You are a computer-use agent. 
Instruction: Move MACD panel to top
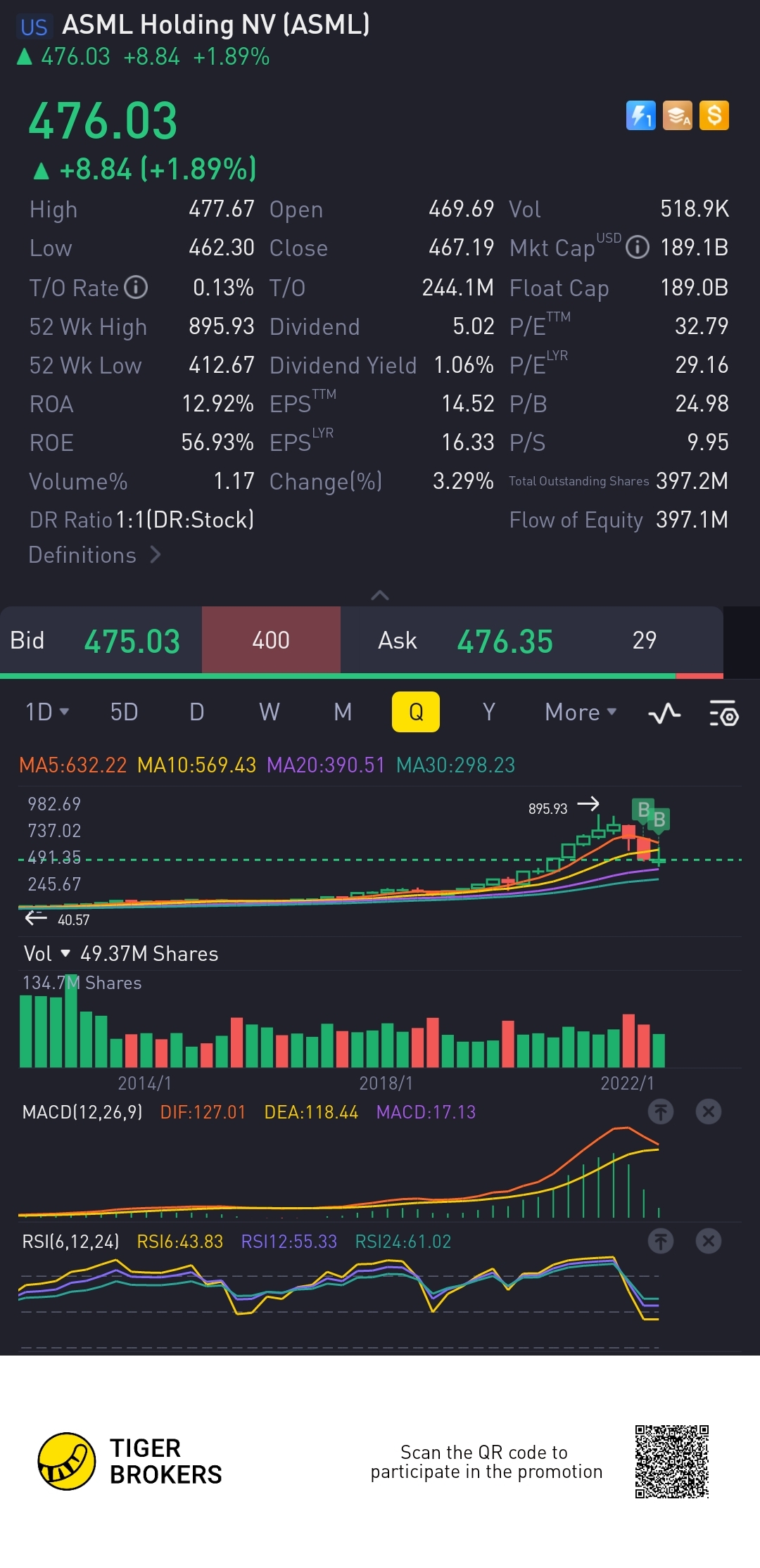(x=661, y=1111)
